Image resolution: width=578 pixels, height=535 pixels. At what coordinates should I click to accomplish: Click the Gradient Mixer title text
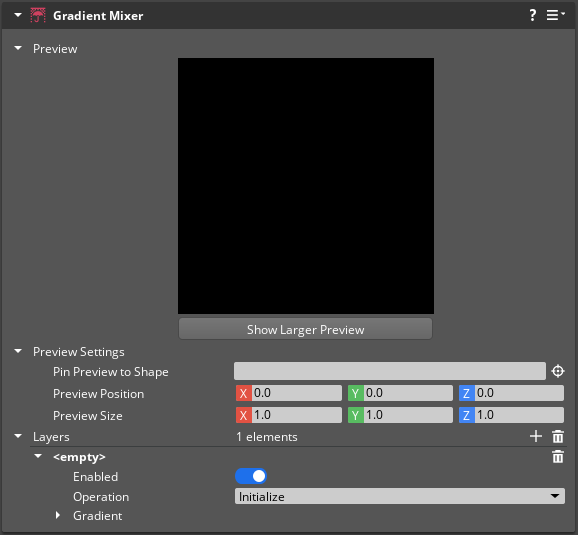(98, 16)
